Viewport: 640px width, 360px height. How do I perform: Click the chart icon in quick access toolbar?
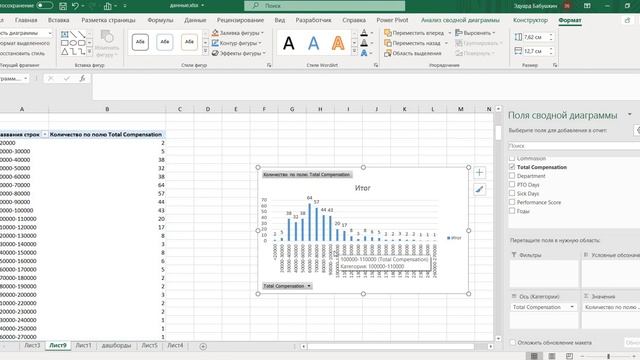pyautogui.click(x=108, y=6)
